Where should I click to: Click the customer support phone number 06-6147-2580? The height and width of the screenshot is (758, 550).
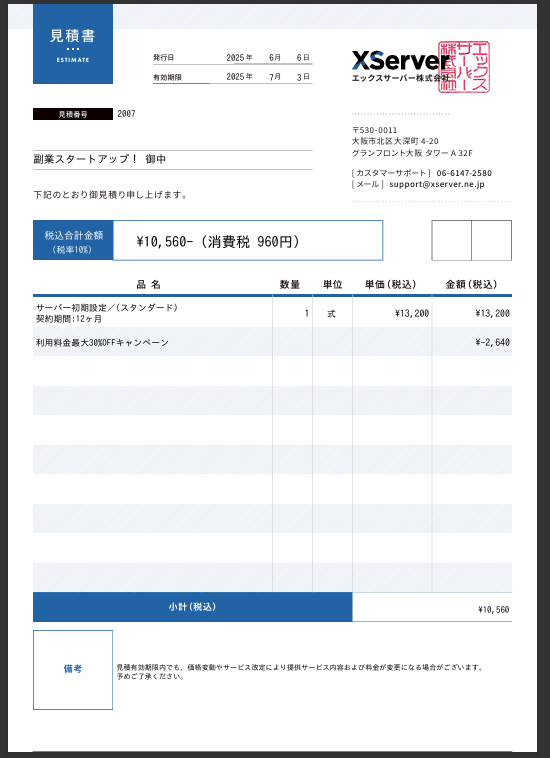coord(464,173)
